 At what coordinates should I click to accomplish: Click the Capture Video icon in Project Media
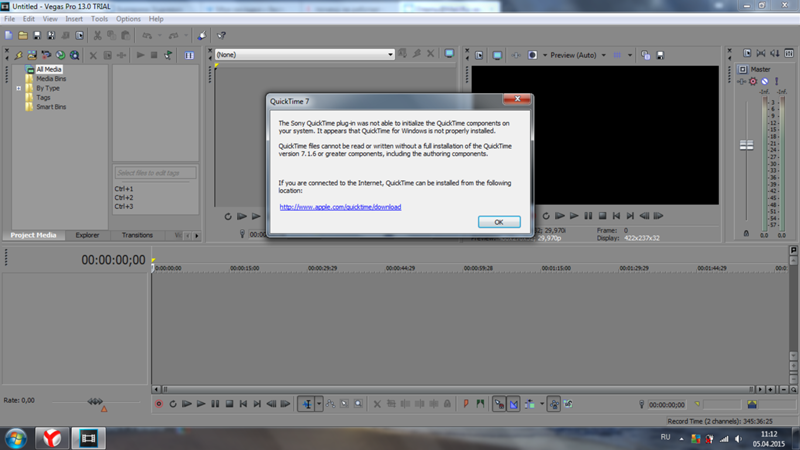32,55
